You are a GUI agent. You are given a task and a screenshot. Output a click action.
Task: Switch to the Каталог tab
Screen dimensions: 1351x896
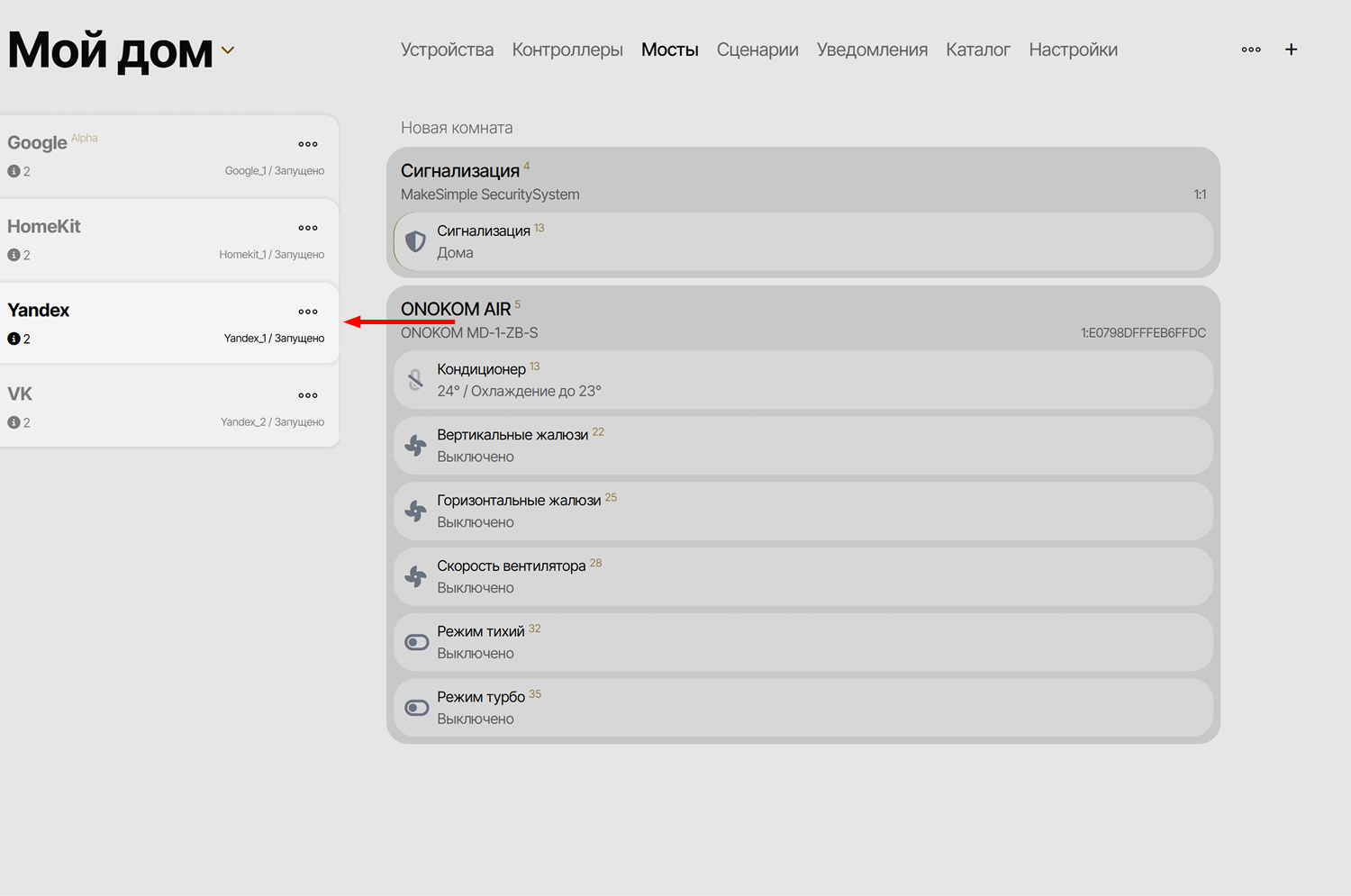tap(978, 50)
